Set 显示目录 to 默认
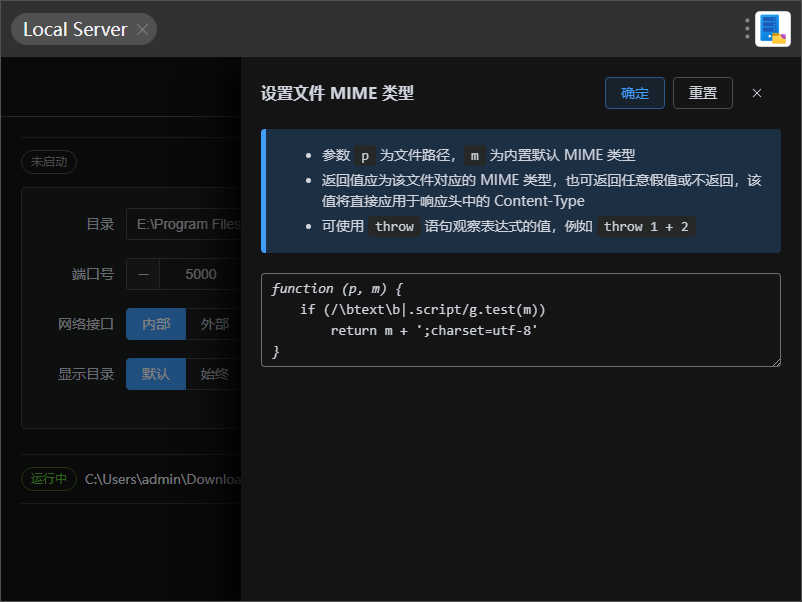 [156, 374]
